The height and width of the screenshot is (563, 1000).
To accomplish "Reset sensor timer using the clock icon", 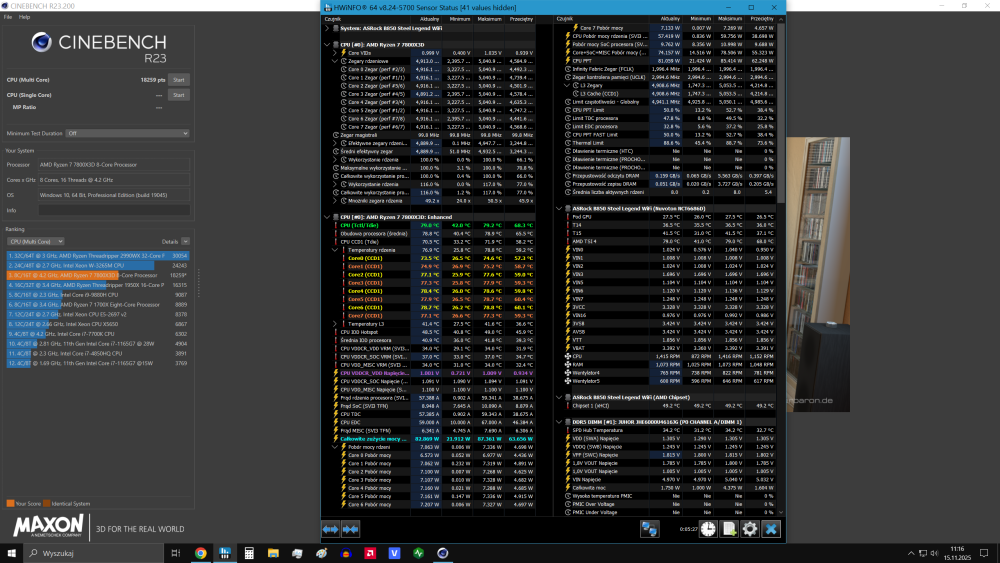I will point(708,528).
